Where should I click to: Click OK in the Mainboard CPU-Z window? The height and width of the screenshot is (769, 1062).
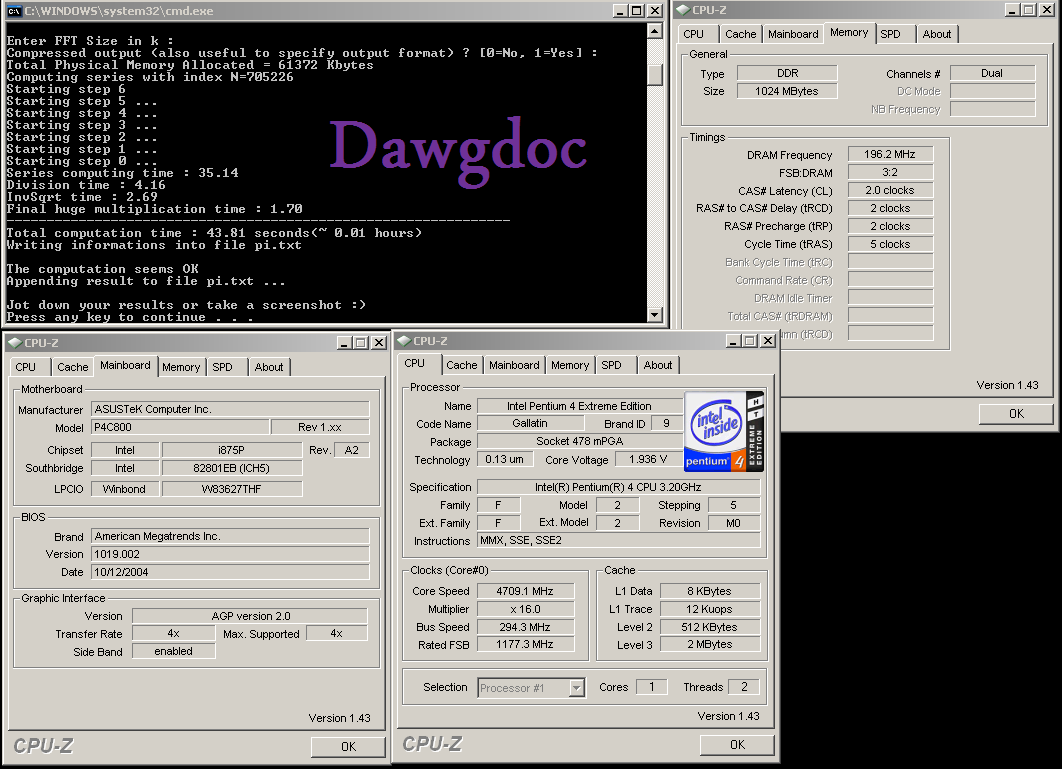(348, 747)
